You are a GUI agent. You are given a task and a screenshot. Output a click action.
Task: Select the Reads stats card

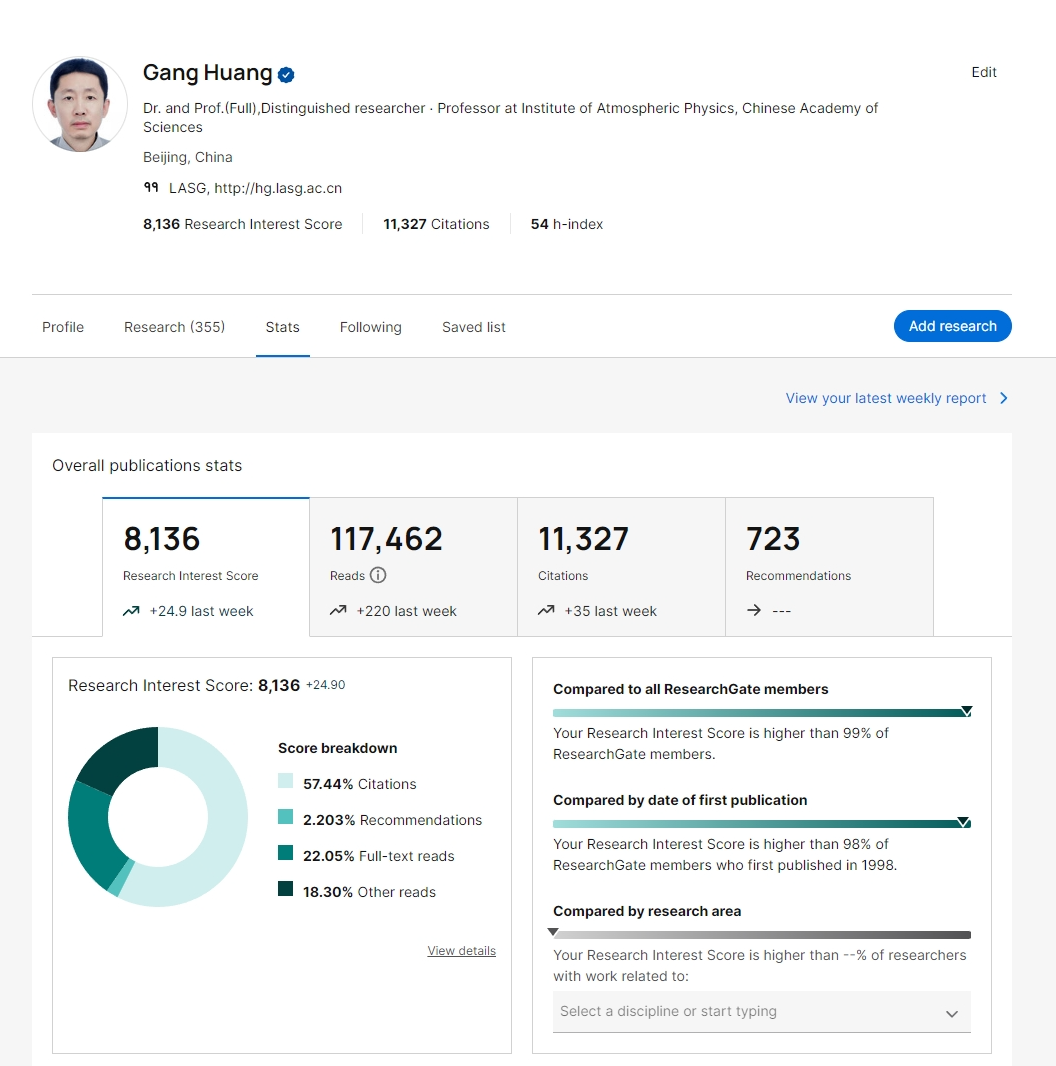[x=413, y=567]
